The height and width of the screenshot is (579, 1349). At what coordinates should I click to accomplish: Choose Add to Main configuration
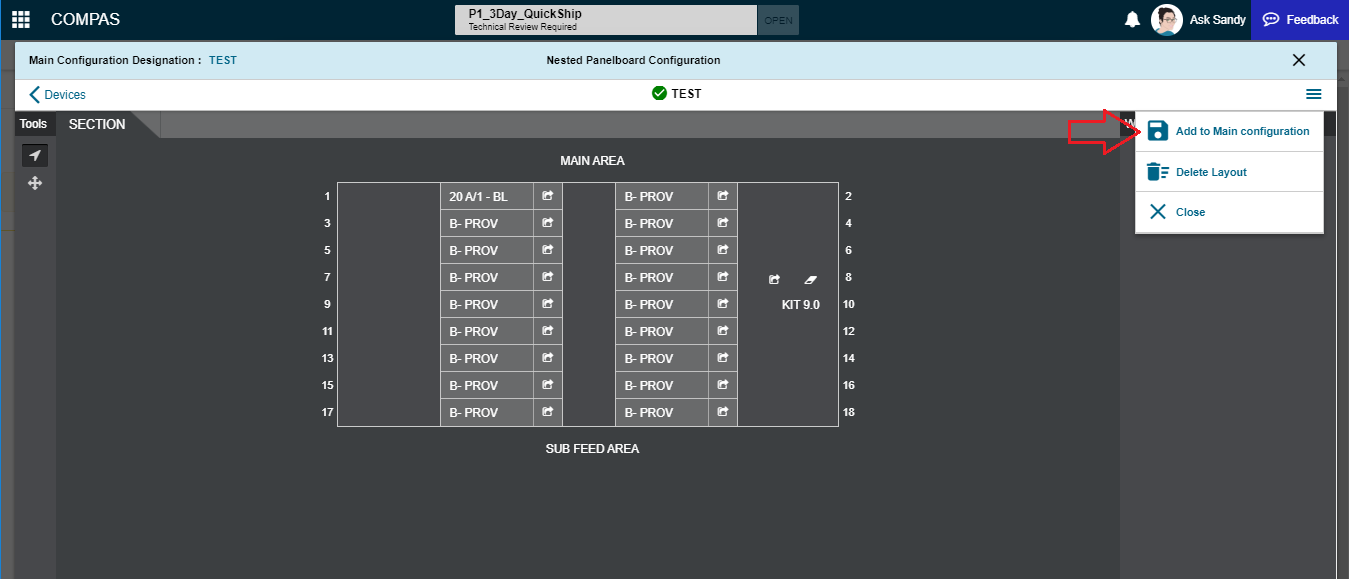[x=1243, y=131]
